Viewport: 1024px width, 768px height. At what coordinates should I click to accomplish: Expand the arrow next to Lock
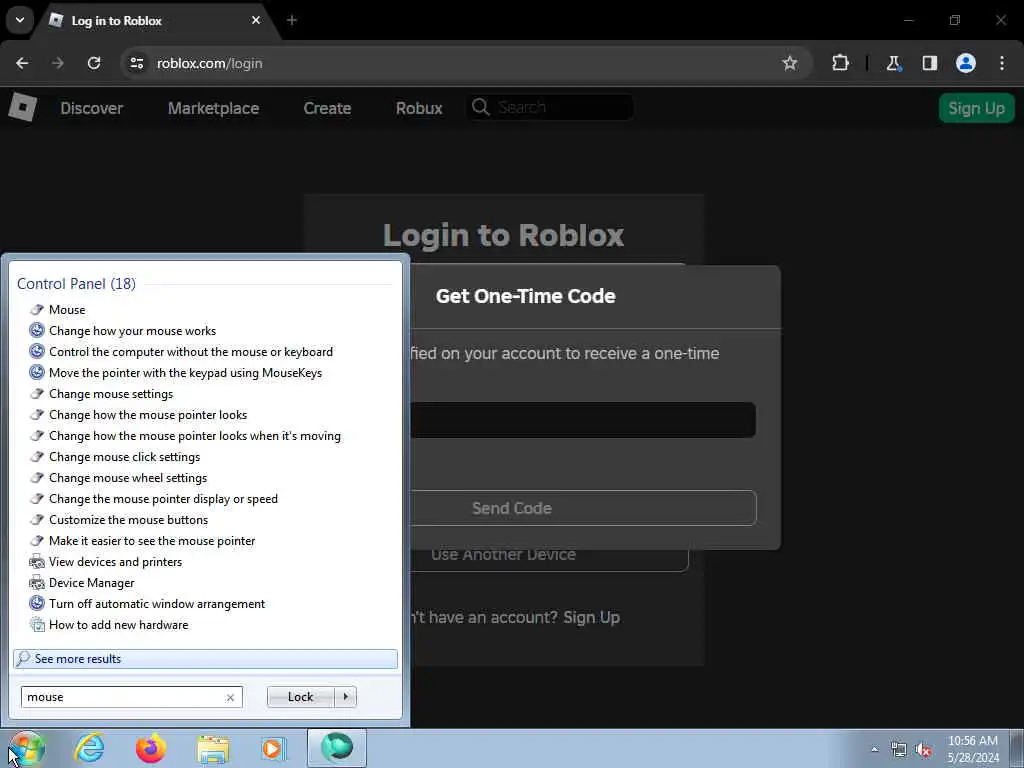tap(345, 697)
